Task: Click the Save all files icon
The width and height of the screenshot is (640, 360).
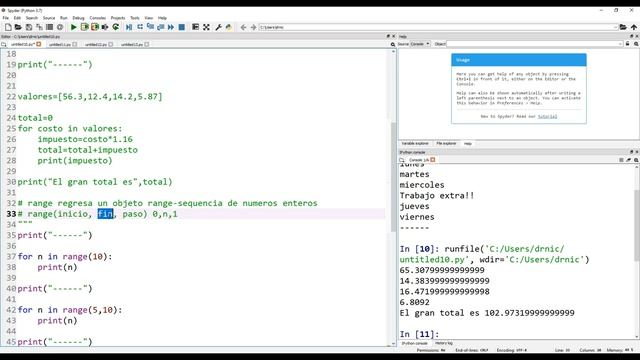Action: click(39, 27)
